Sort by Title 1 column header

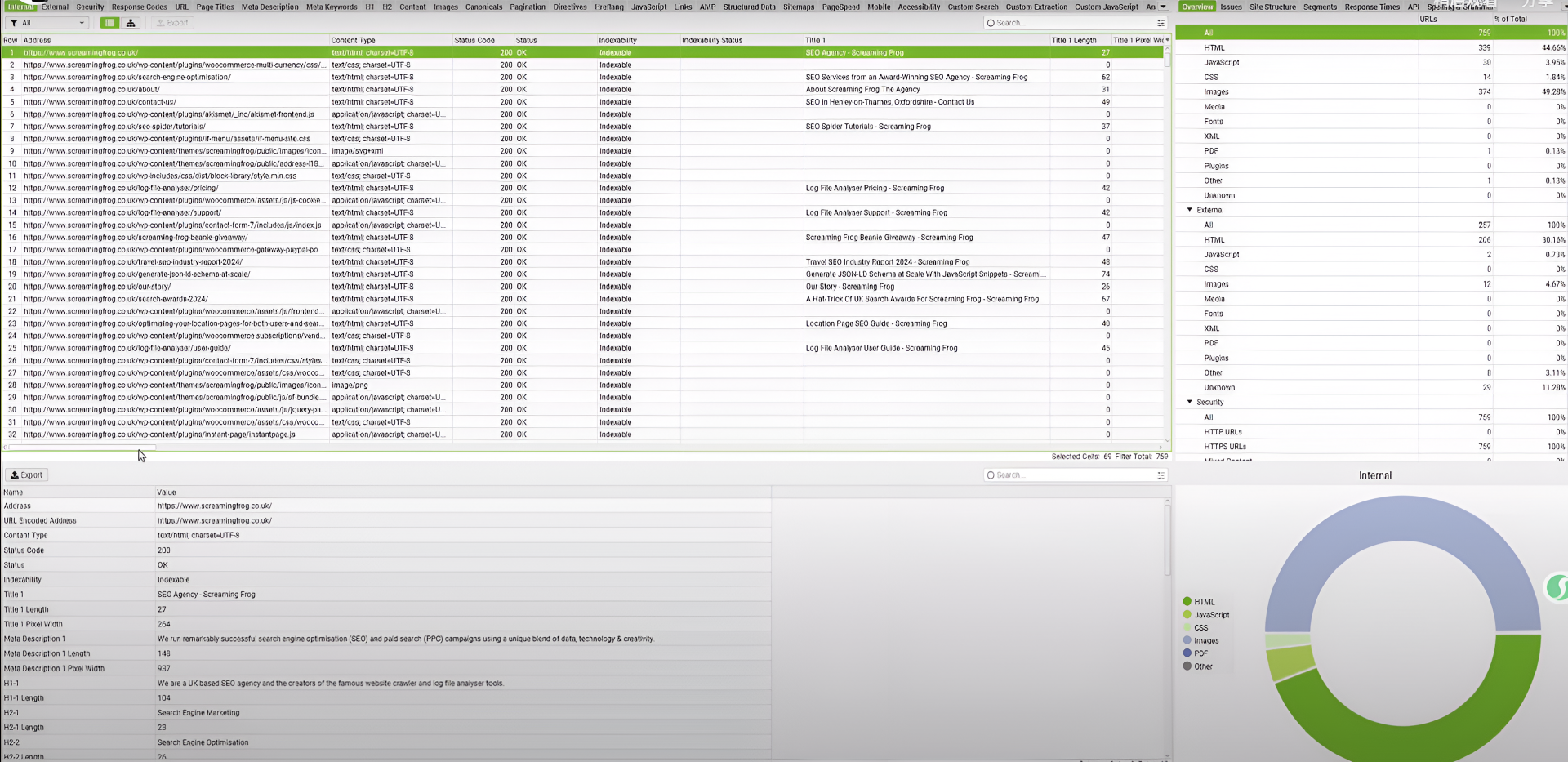926,40
